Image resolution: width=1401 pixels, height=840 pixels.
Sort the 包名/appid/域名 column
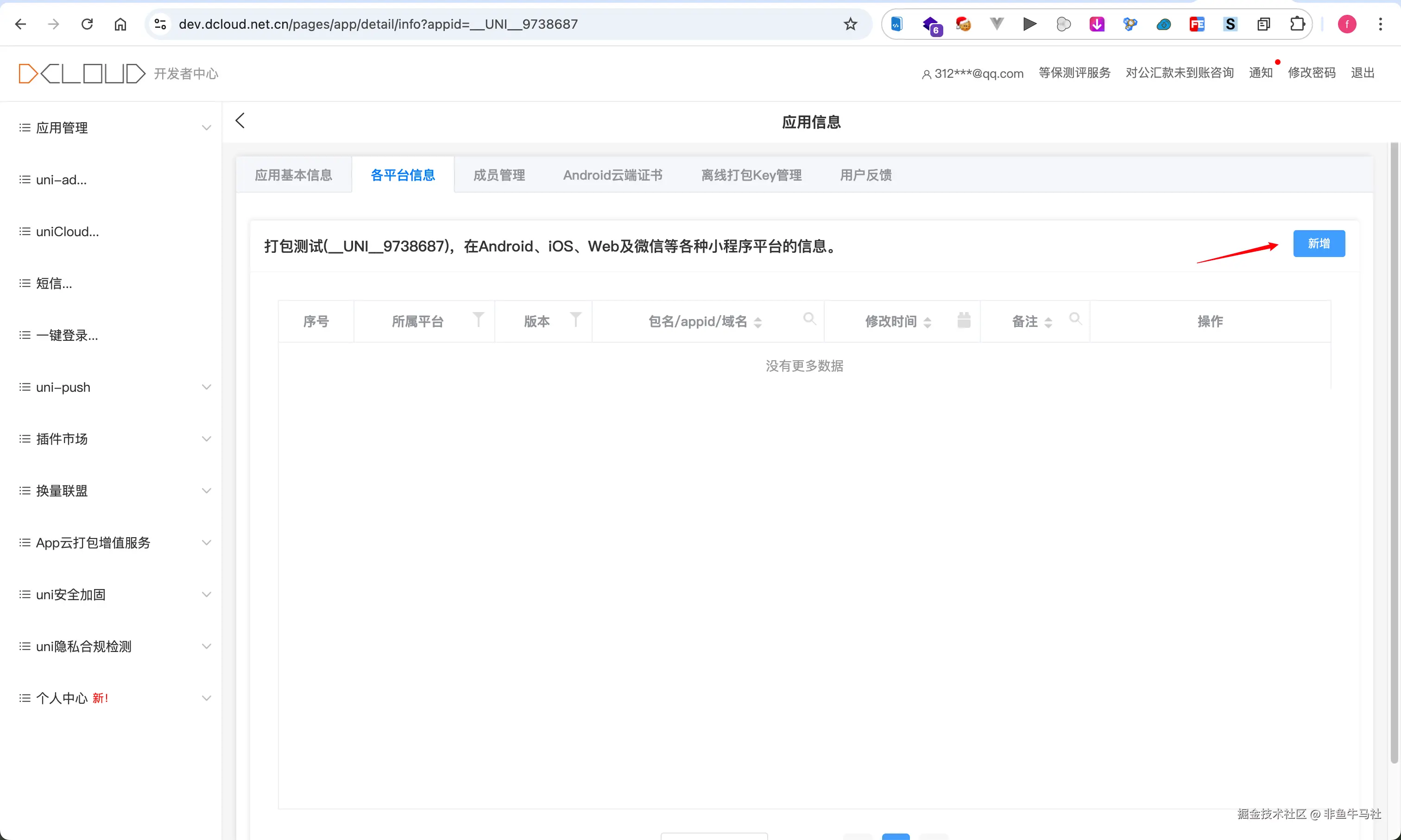pyautogui.click(x=757, y=322)
